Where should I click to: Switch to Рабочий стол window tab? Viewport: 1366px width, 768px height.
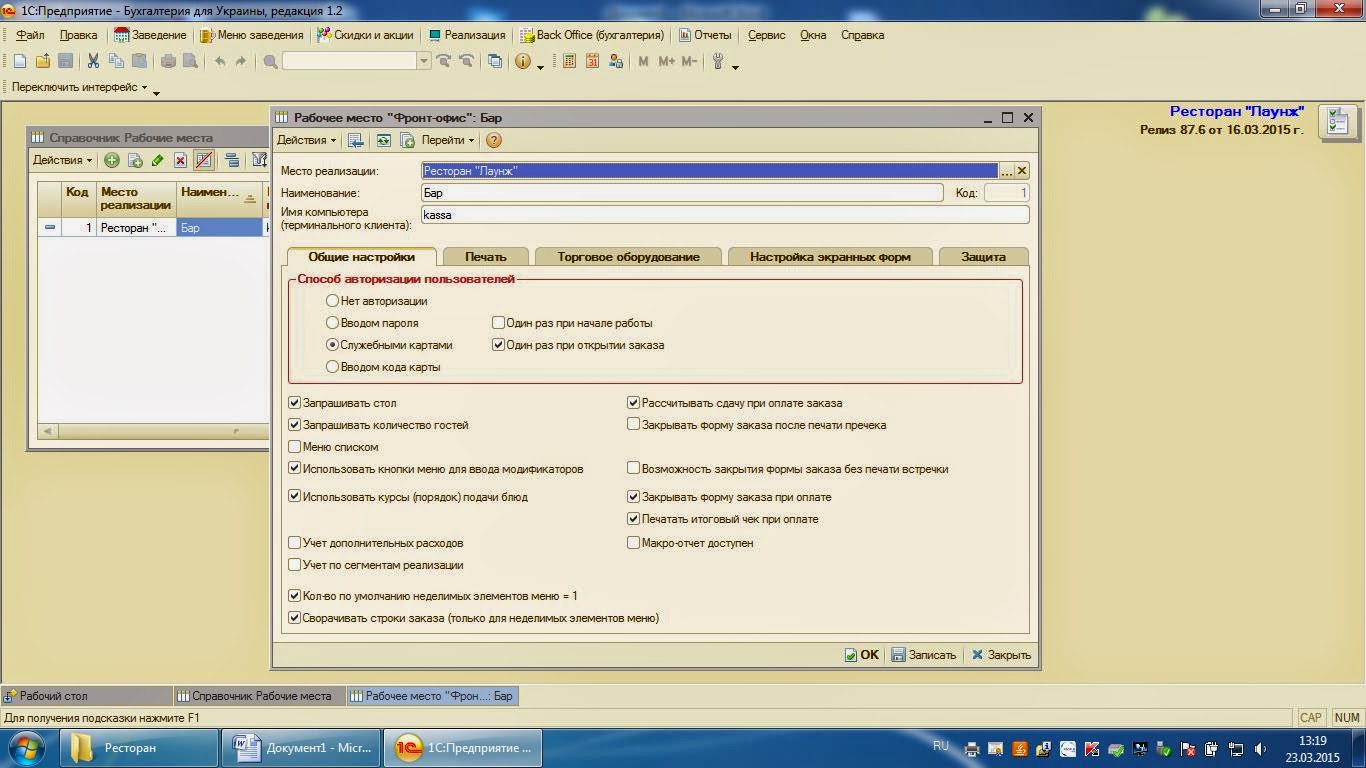click(86, 696)
